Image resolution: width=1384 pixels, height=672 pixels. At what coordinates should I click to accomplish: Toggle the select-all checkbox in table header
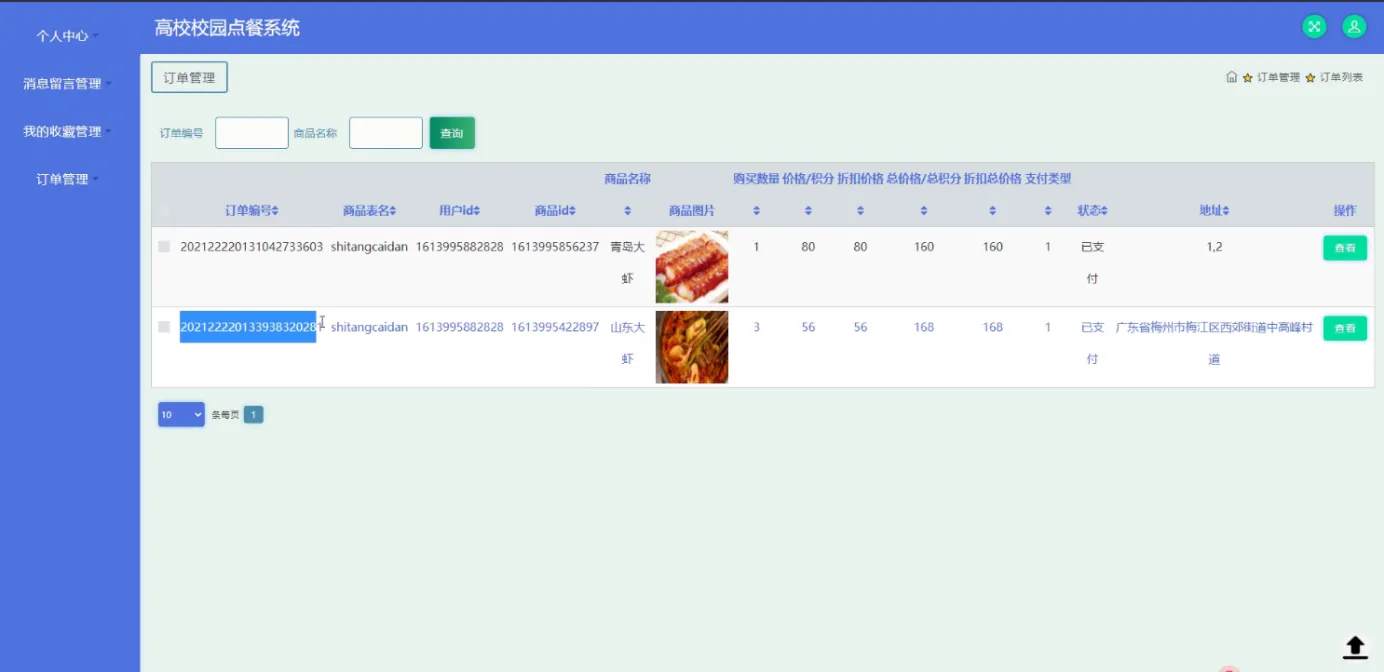click(x=164, y=211)
